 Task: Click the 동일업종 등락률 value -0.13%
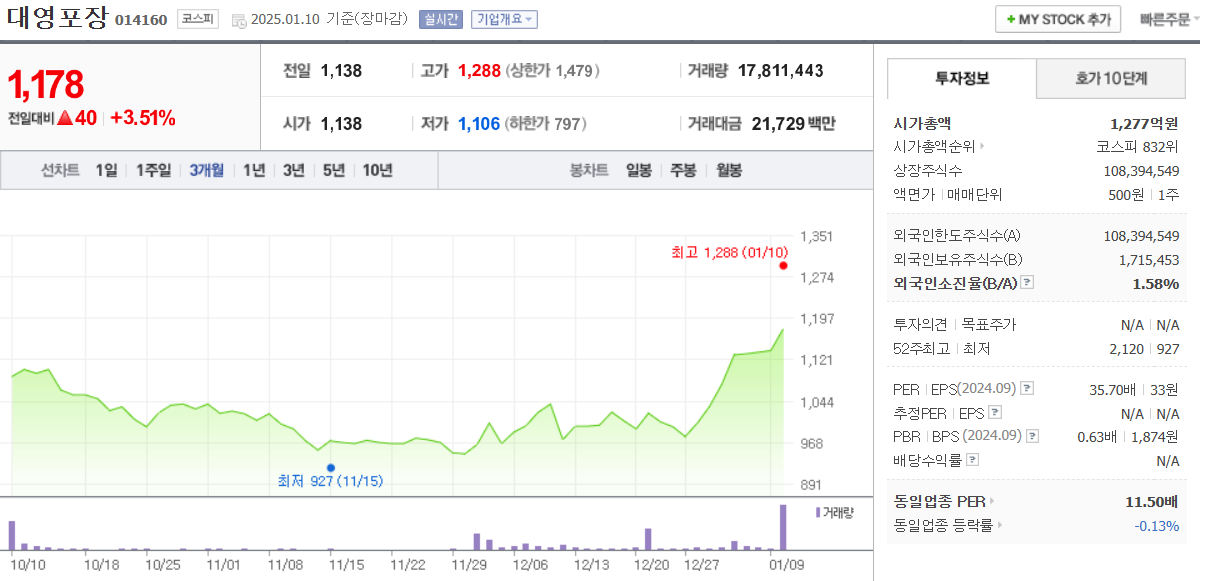[x=1157, y=525]
